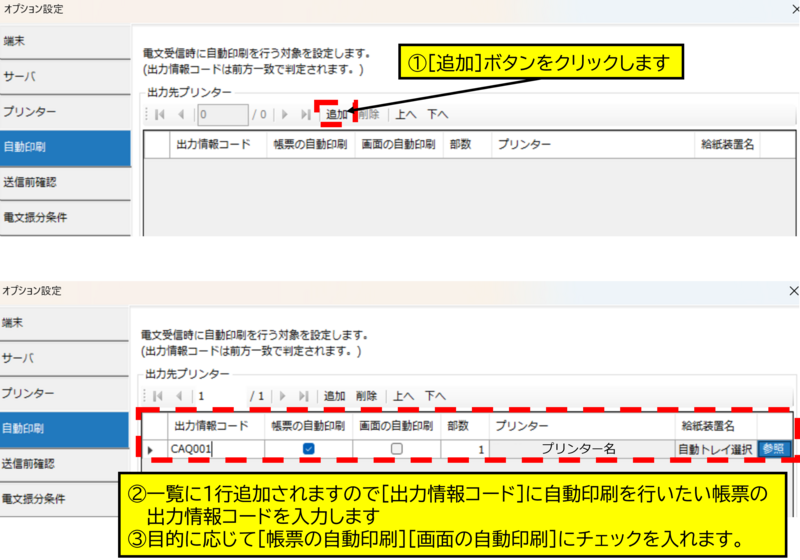The image size is (800, 560).
Task: Click the previous-record arrow in lower toolbar
Action: click(181, 396)
